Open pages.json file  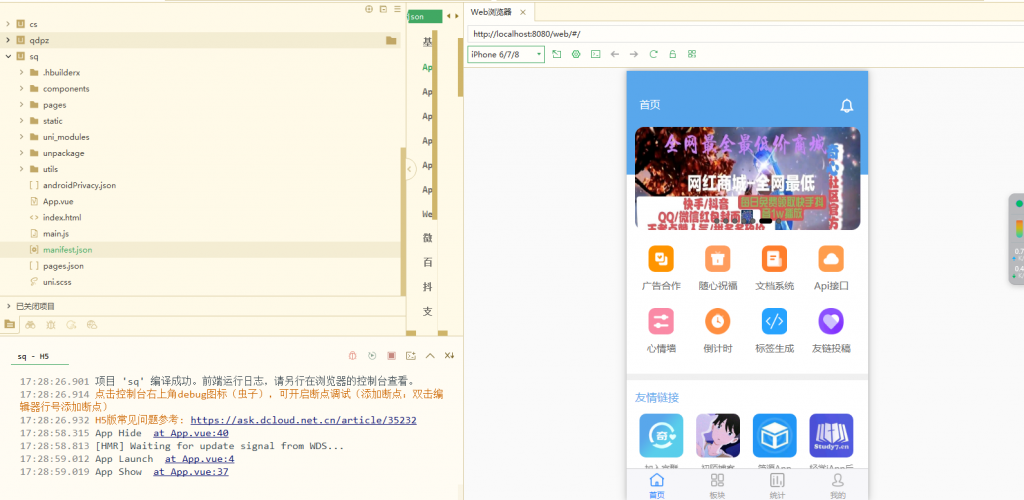pos(63,266)
